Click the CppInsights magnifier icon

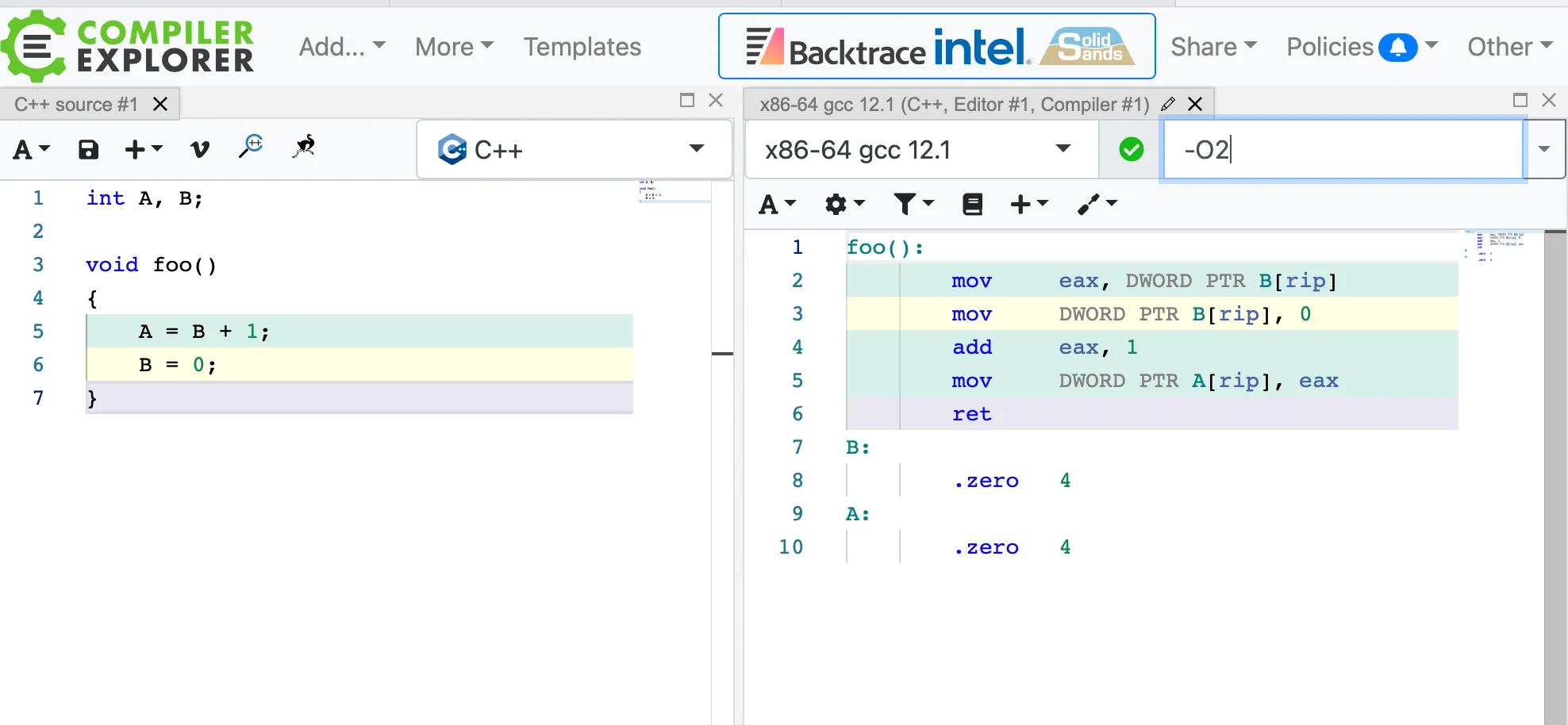point(252,147)
